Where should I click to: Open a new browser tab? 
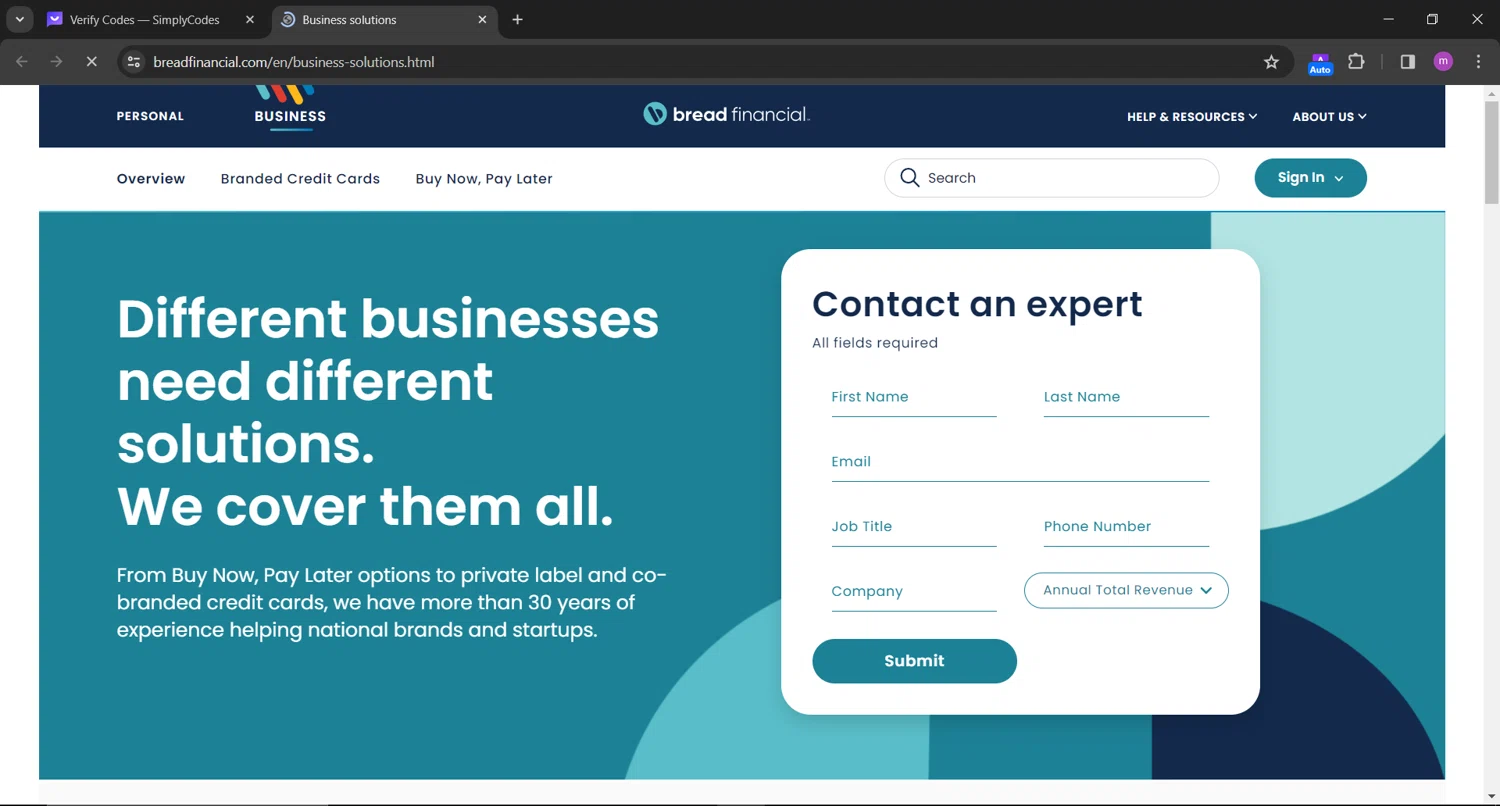pos(518,20)
